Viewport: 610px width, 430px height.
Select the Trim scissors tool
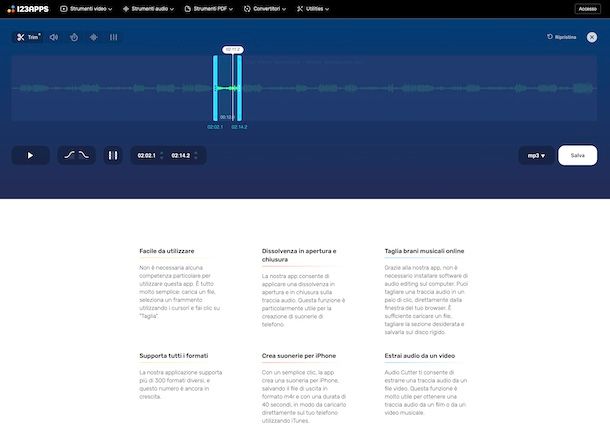(28, 37)
